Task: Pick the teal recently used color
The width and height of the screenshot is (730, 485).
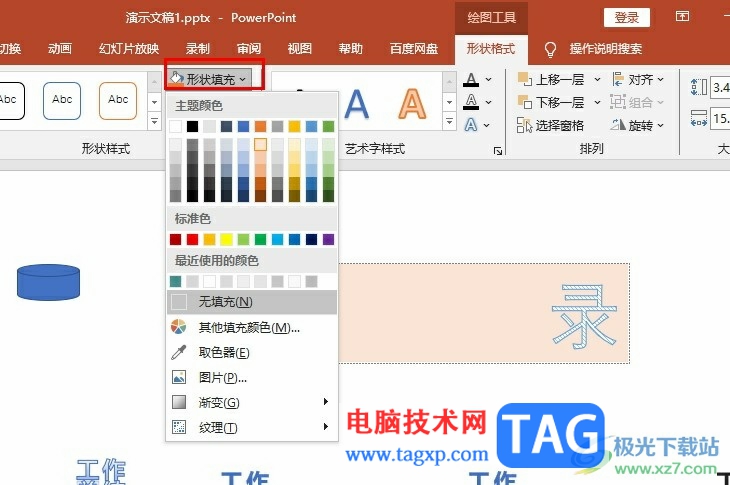Action: click(x=176, y=281)
